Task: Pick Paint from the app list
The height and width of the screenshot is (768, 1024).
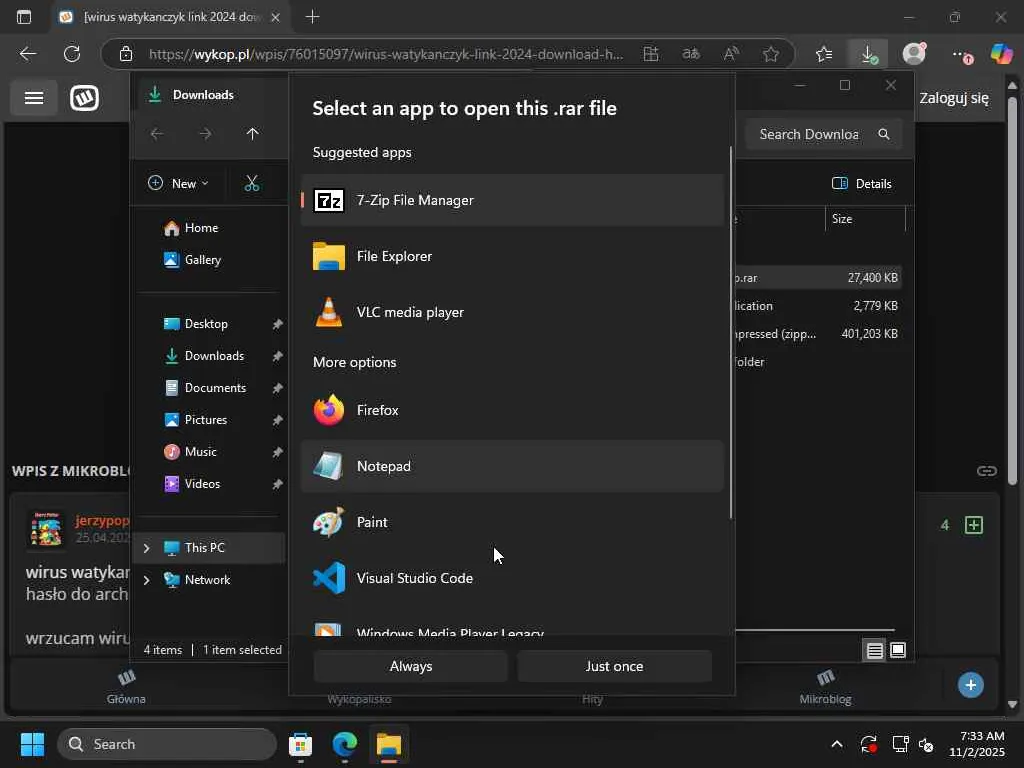Action: coord(512,522)
